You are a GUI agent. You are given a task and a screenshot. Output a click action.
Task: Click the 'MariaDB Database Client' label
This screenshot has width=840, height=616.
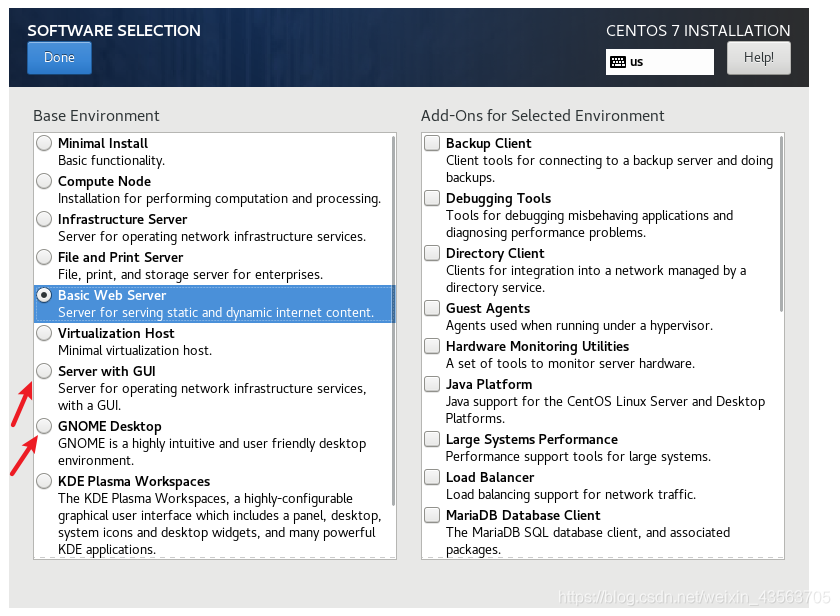[x=523, y=515]
